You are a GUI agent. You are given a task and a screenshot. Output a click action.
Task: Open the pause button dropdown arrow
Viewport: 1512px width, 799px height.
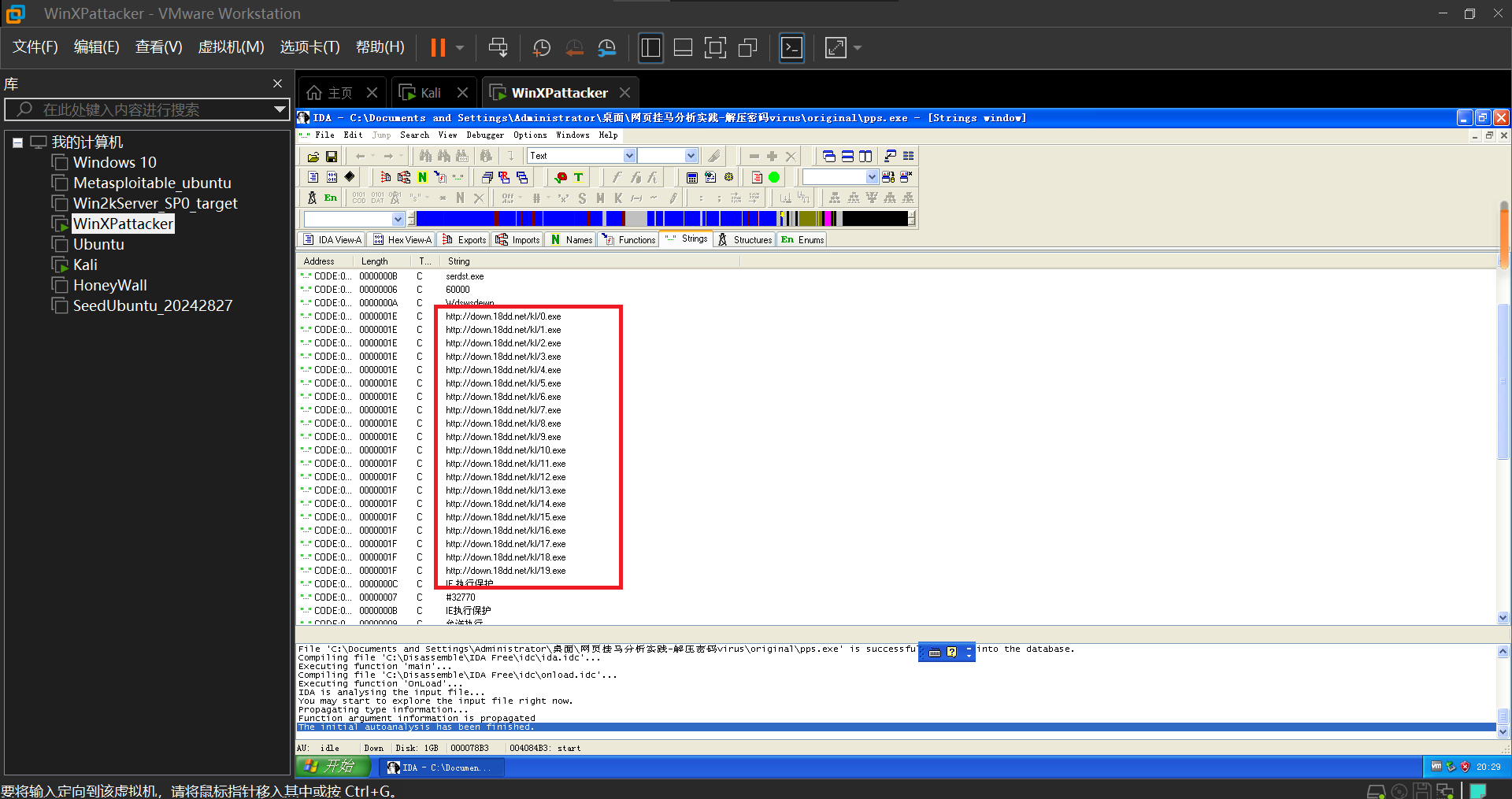click(x=460, y=48)
